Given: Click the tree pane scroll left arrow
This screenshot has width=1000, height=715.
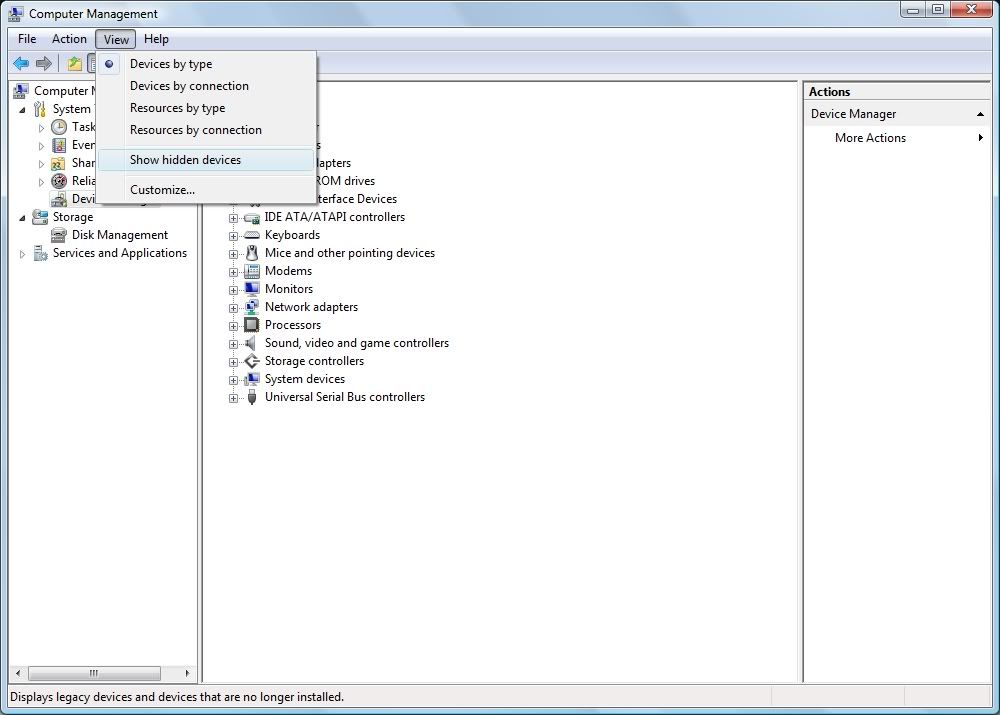Looking at the screenshot, I should click(x=18, y=674).
